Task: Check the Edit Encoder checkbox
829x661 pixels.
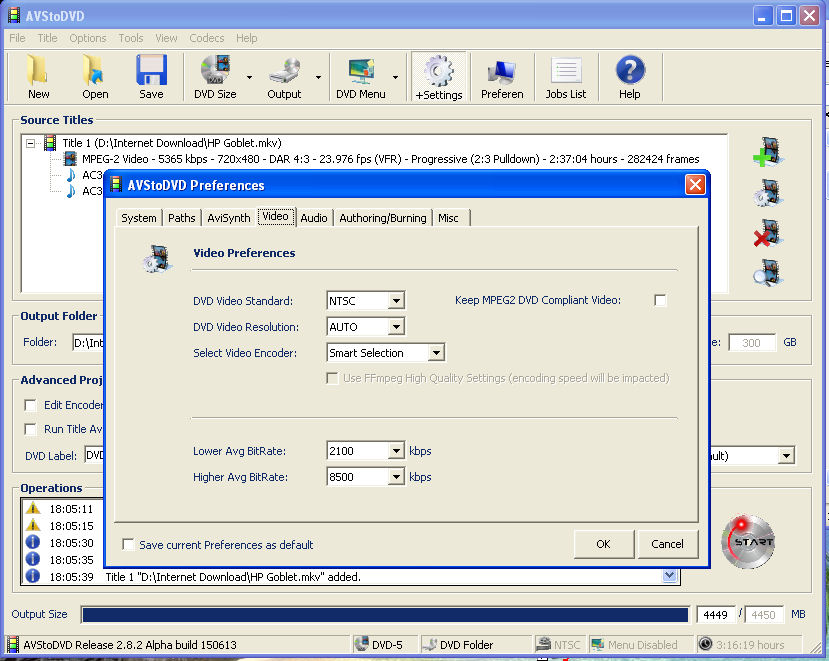Action: [31, 405]
